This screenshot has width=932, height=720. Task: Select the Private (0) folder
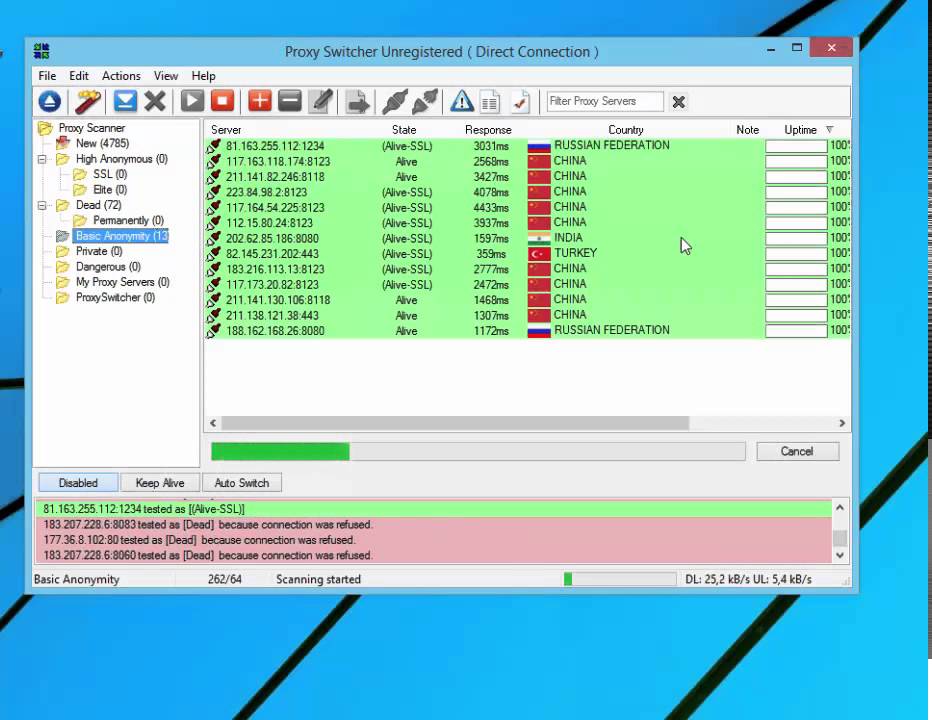99,251
